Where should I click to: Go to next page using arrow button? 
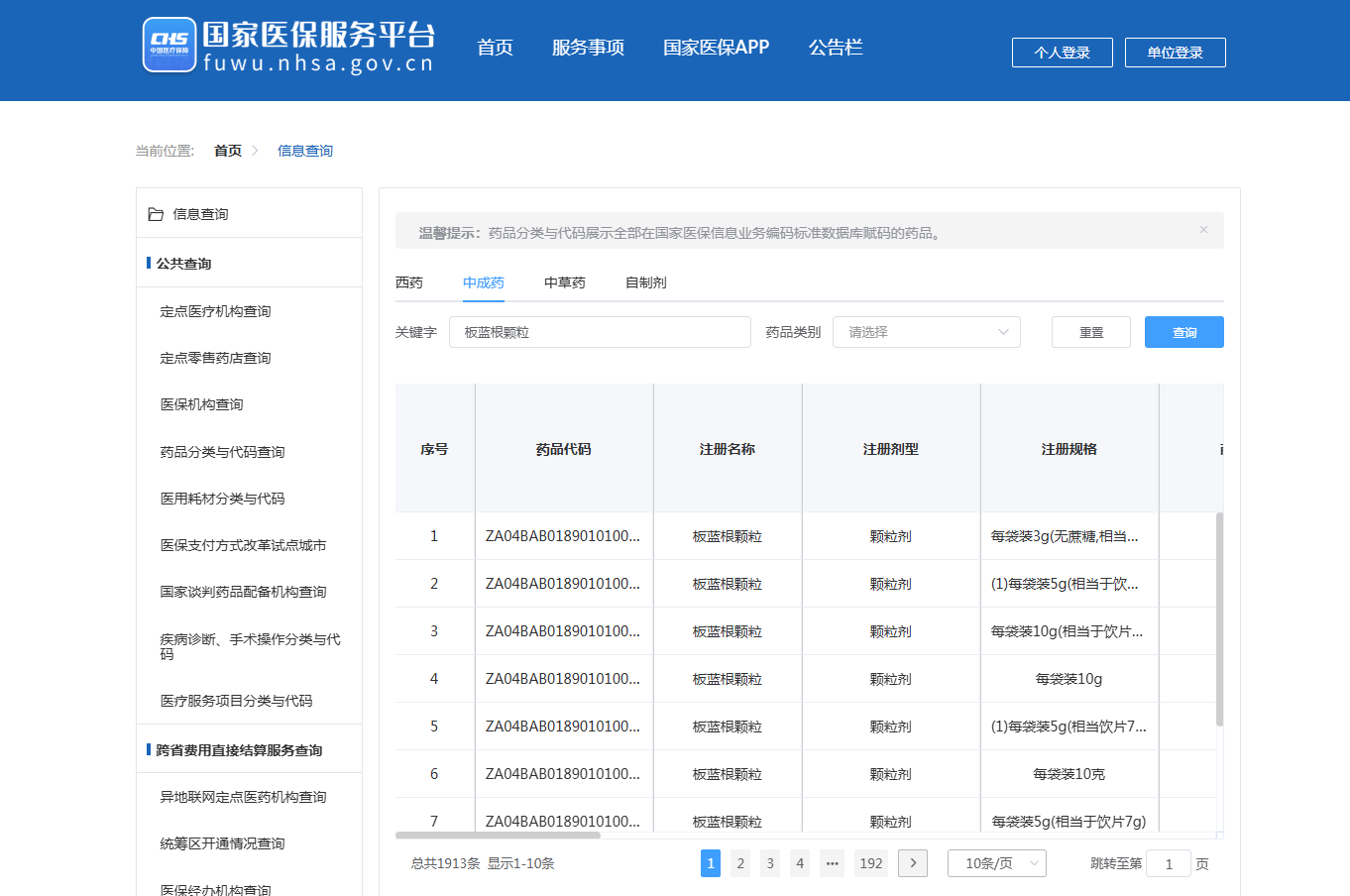pyautogui.click(x=913, y=863)
